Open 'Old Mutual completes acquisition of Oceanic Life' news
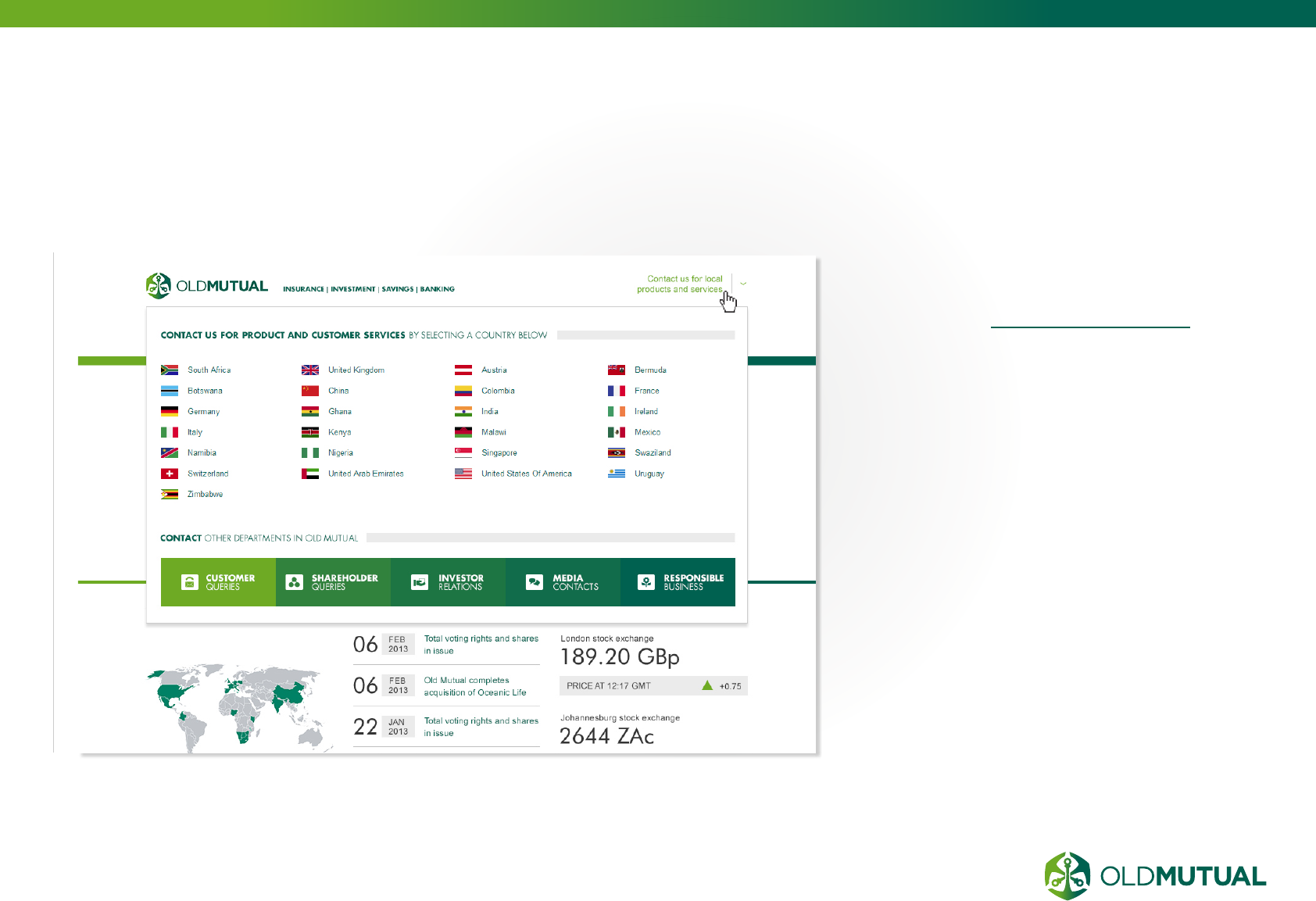1316x901 pixels. click(475, 686)
